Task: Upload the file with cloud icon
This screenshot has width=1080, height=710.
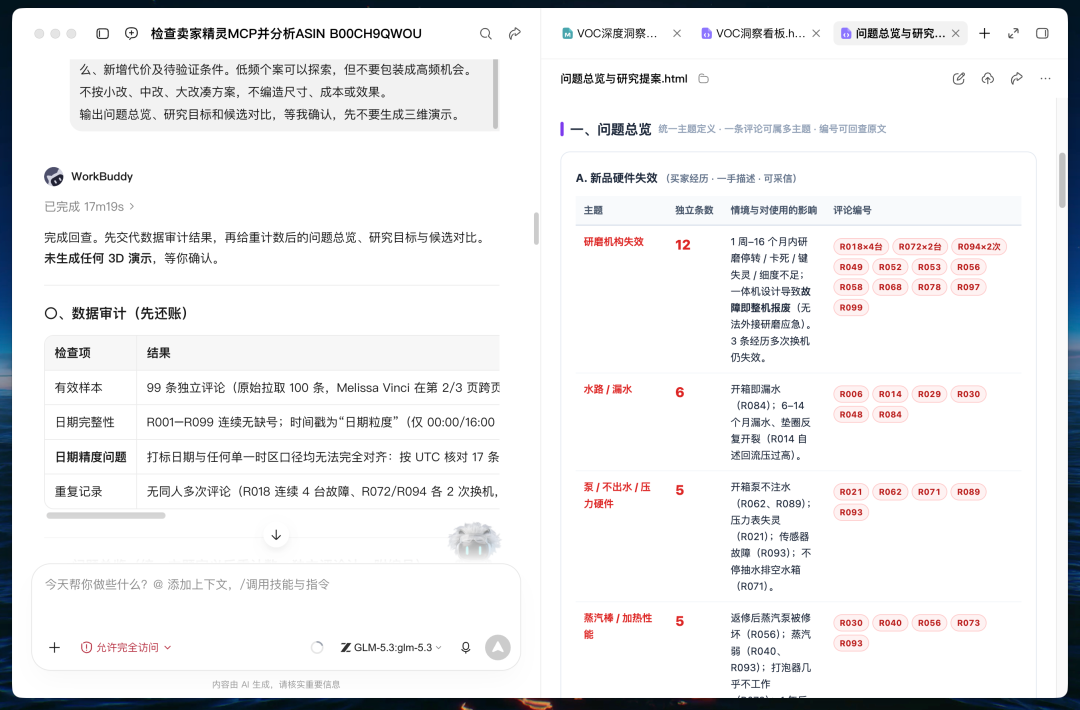Action: click(x=988, y=79)
